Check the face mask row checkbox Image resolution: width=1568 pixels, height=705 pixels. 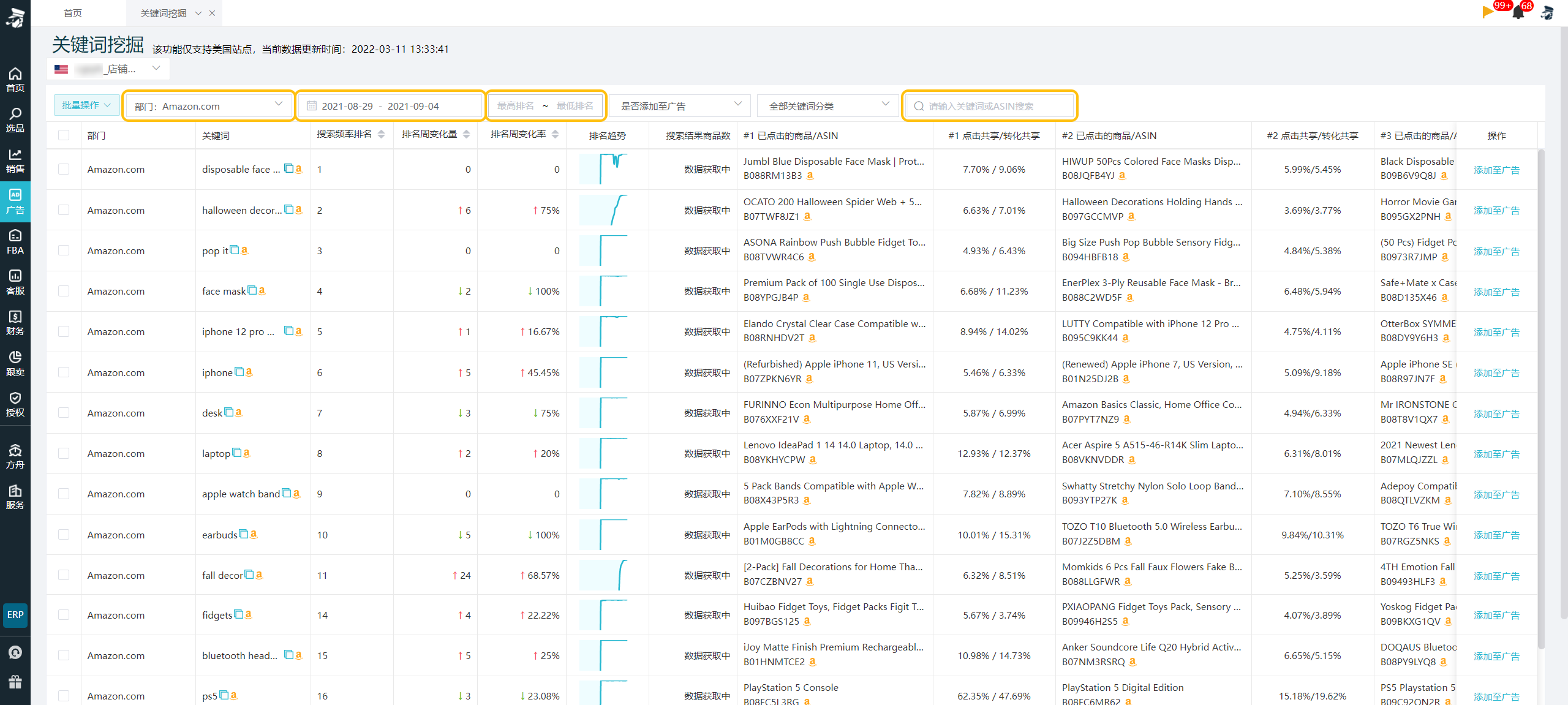click(x=64, y=291)
